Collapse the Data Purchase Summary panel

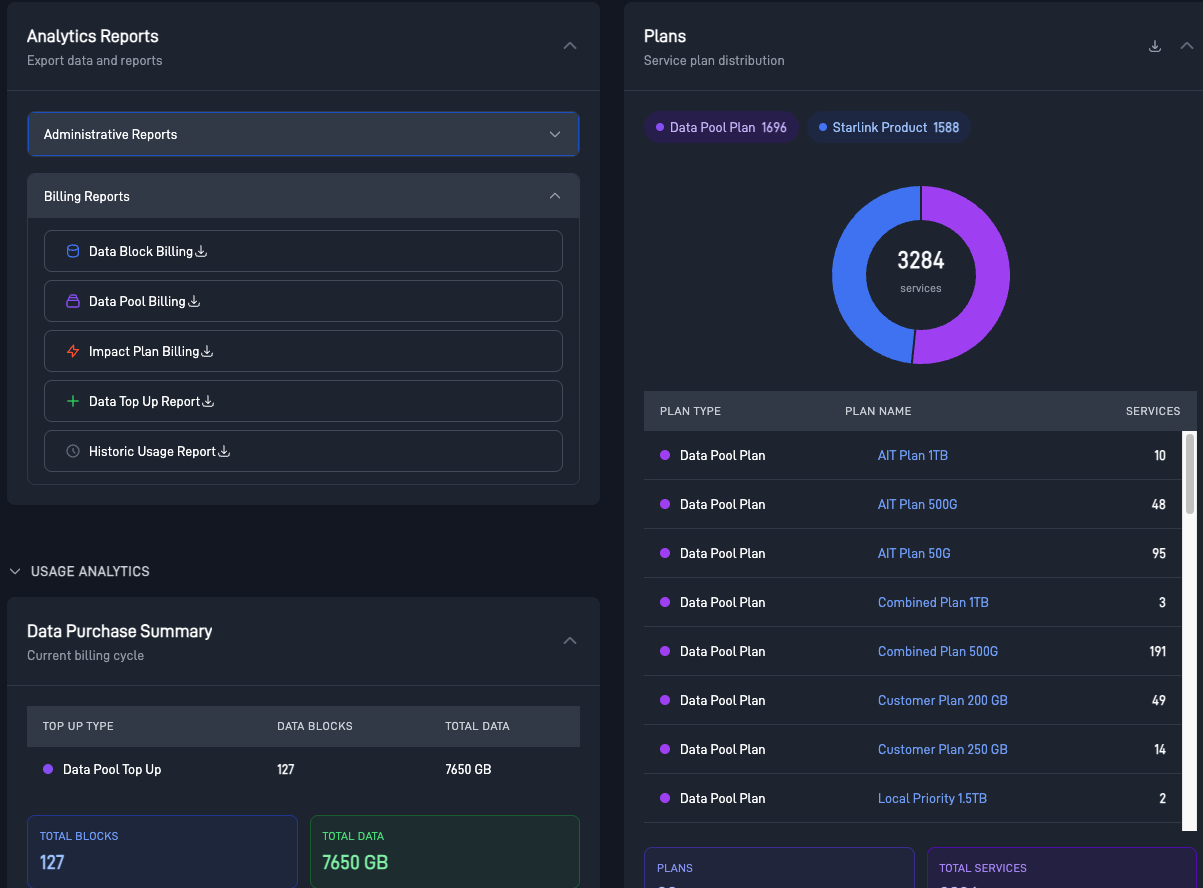coord(570,640)
